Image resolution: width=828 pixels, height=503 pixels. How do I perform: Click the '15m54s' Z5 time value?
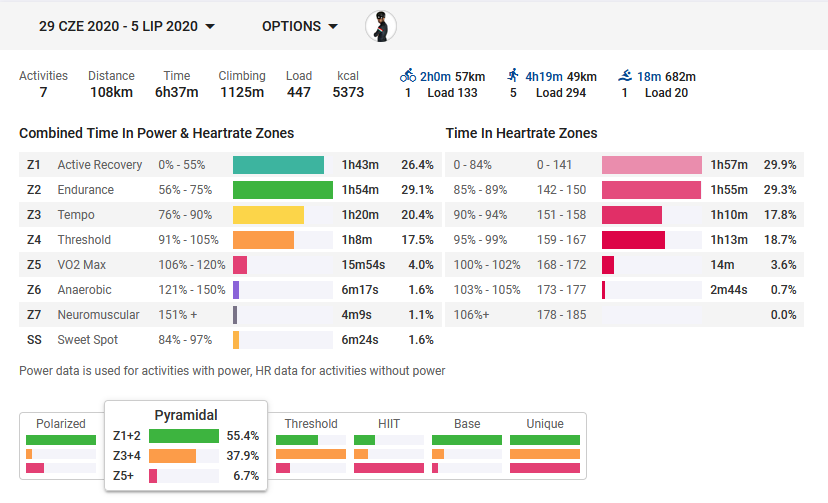tap(363, 265)
